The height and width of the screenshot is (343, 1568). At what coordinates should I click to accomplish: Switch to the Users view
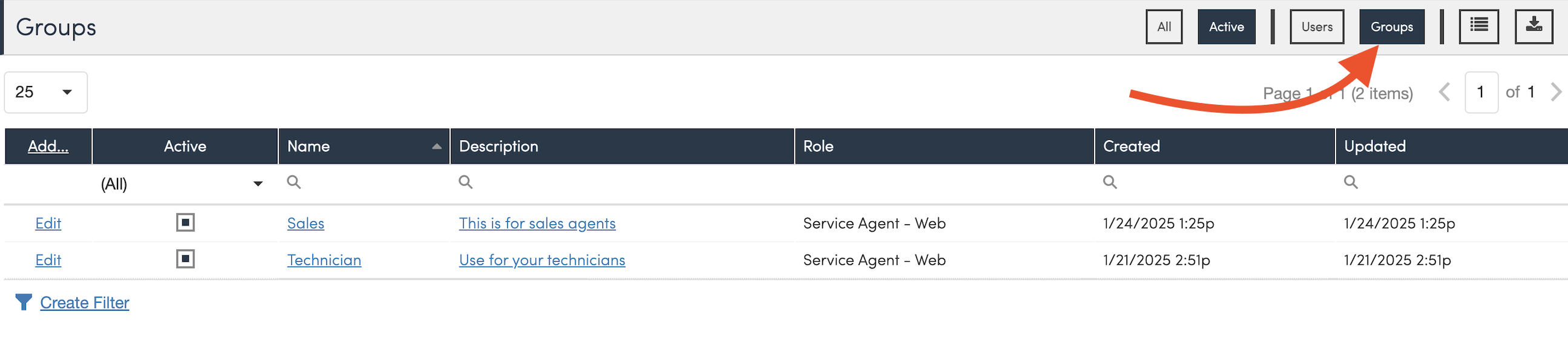[1317, 27]
